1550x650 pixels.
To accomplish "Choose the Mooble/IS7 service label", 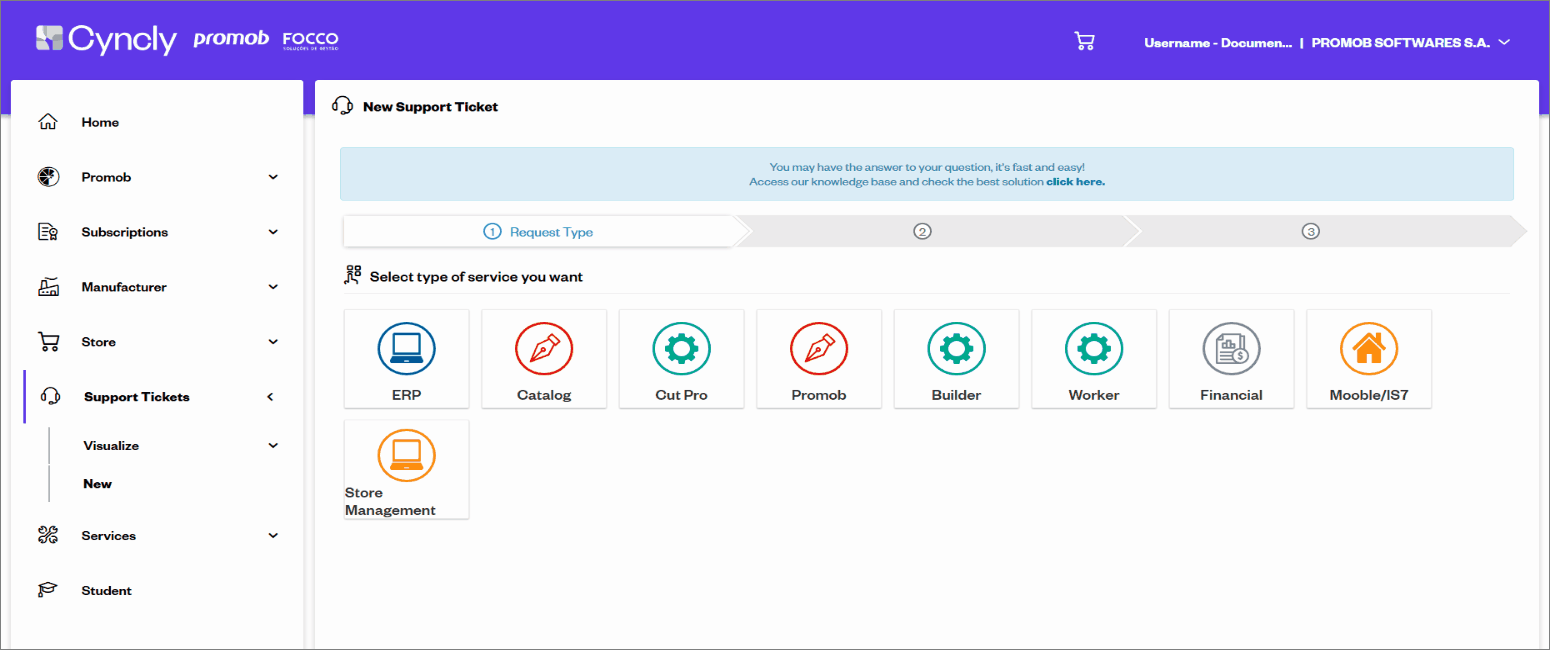I will (x=1369, y=395).
